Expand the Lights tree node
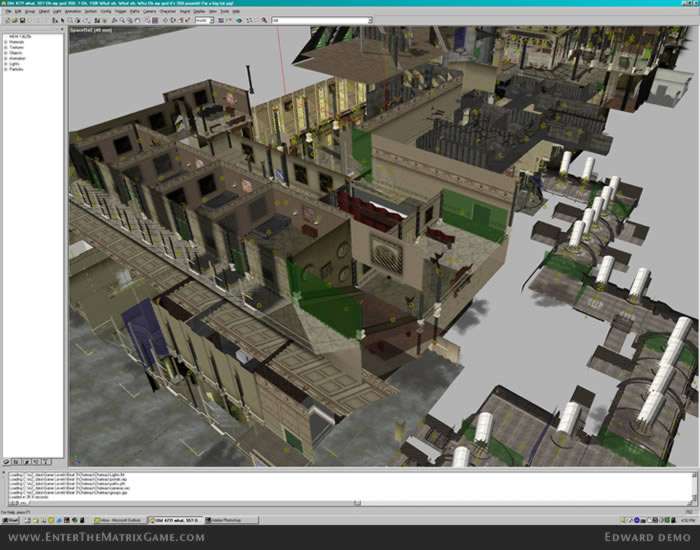Screen dimensions: 700x550 click(6, 64)
